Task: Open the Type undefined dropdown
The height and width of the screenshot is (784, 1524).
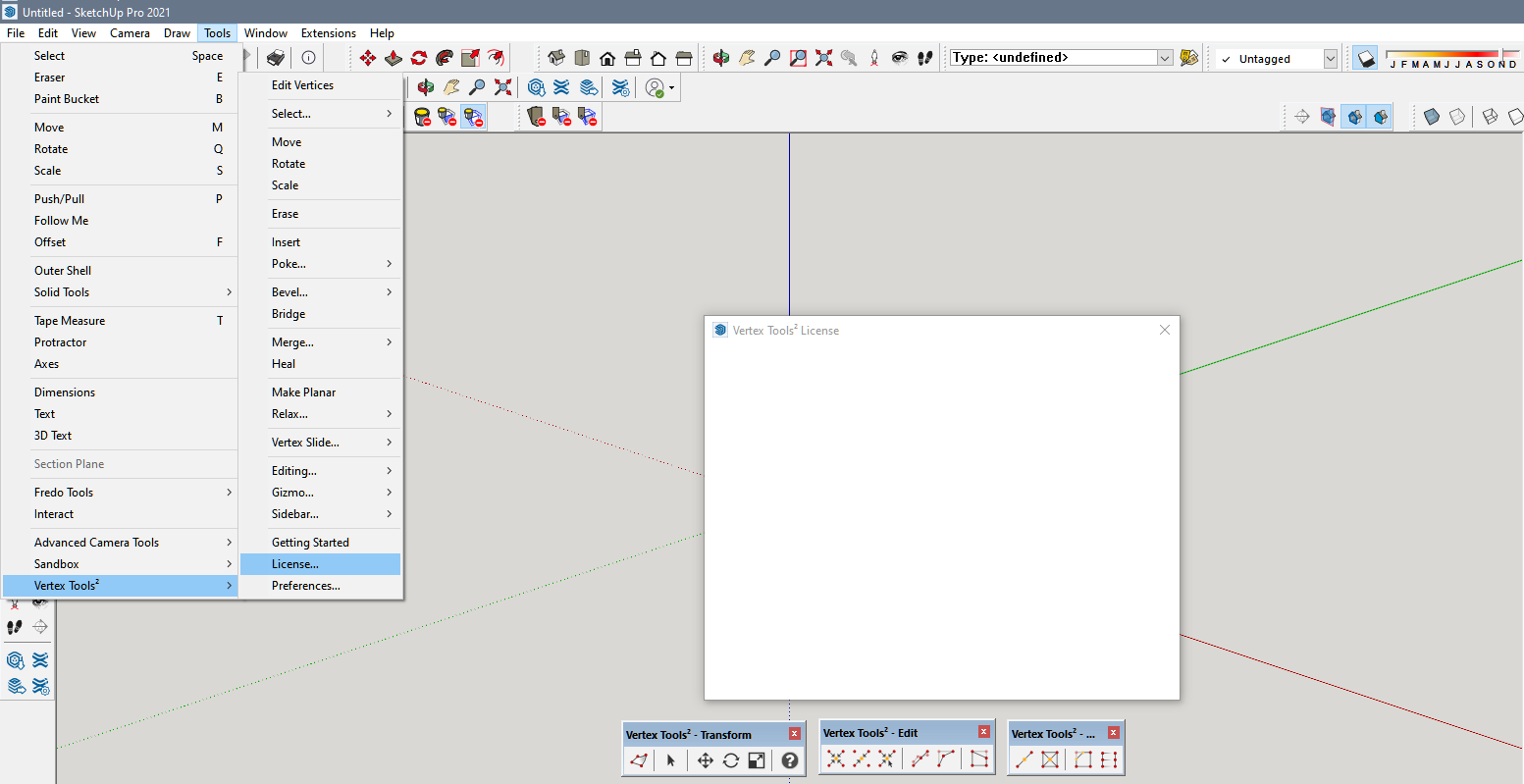Action: (1165, 58)
